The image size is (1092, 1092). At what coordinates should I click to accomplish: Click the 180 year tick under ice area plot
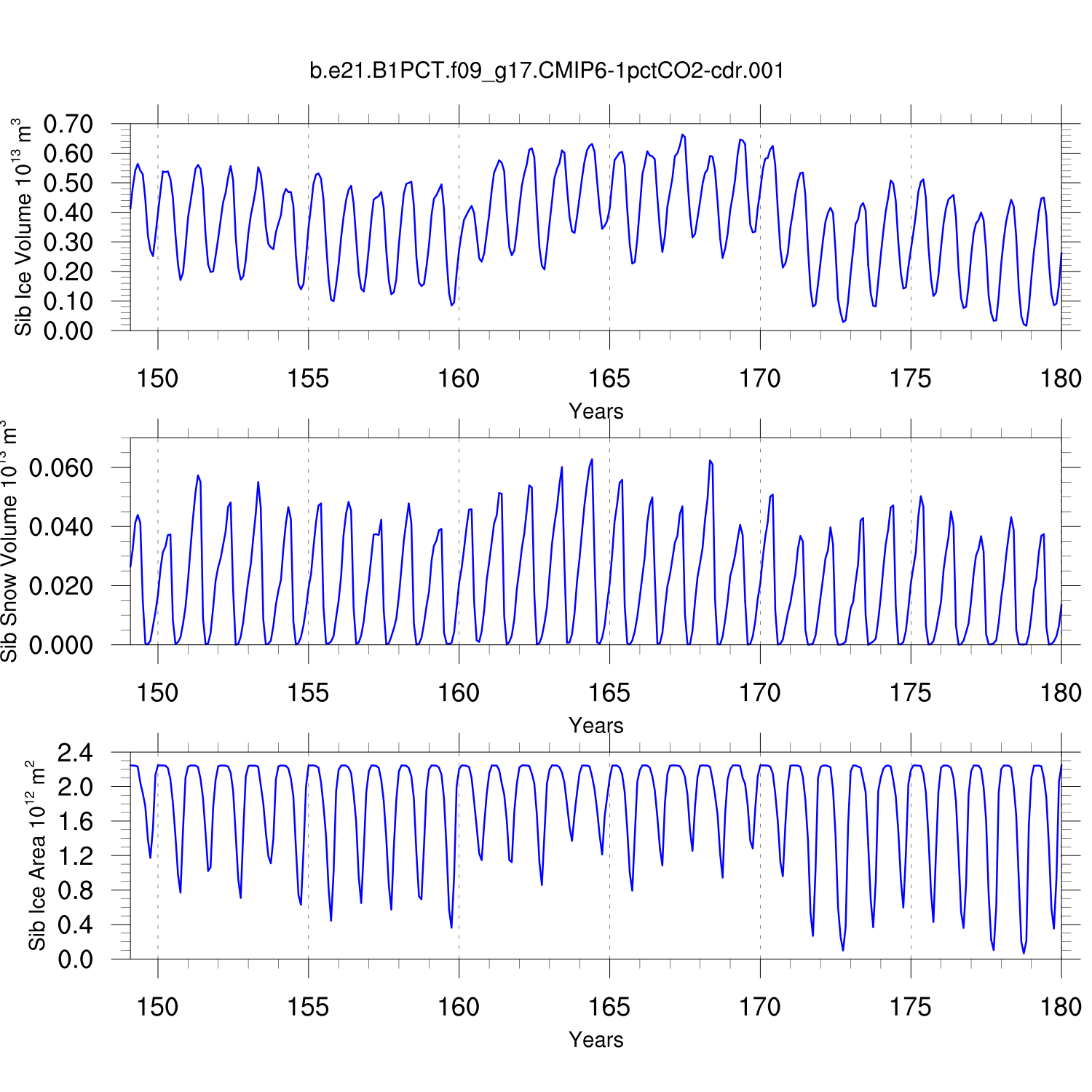pos(1061,1008)
